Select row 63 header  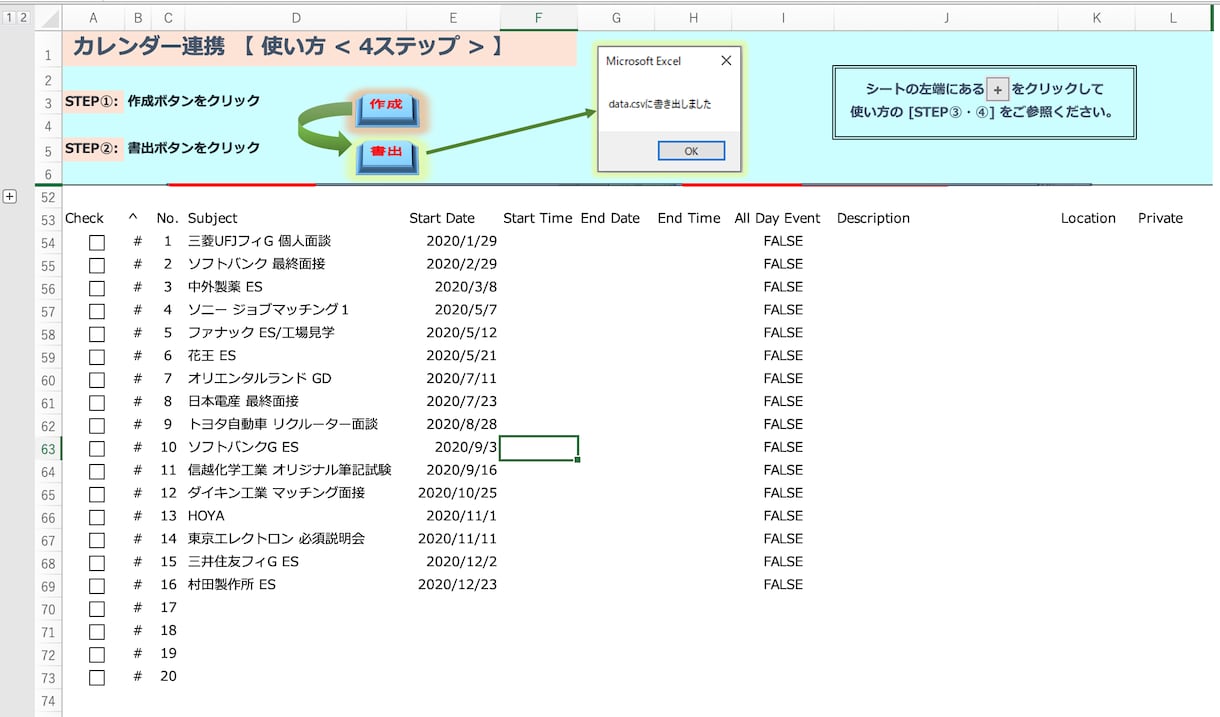tap(48, 449)
